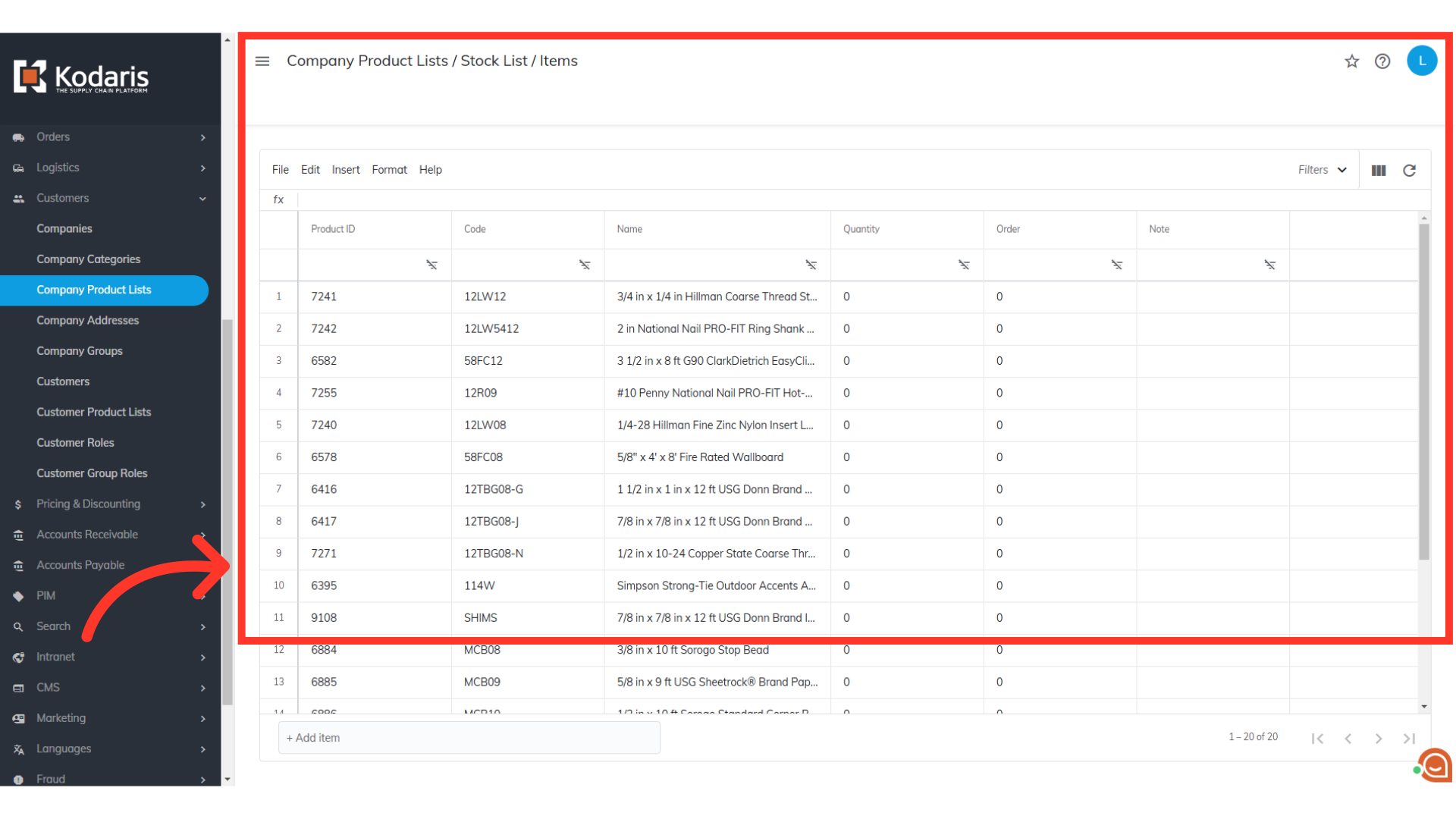Refresh the stock list grid

pos(1409,171)
